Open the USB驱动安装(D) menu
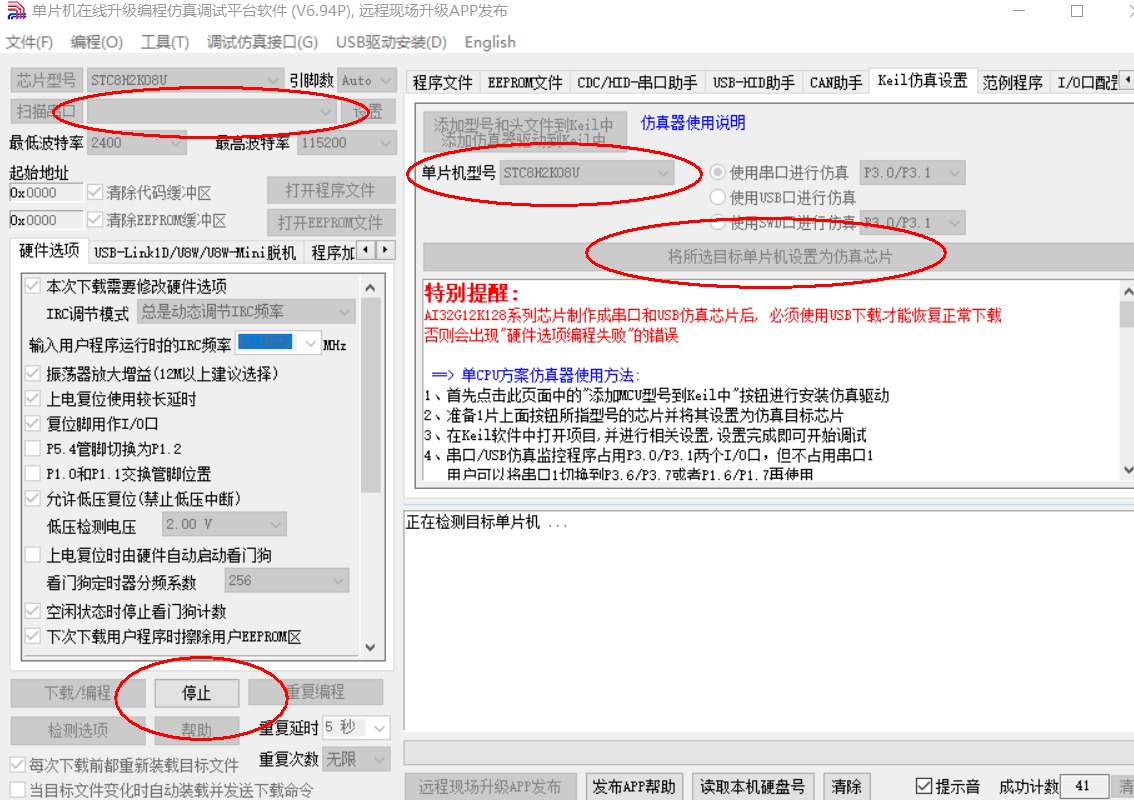Screen dimensions: 1134x800 click(391, 42)
